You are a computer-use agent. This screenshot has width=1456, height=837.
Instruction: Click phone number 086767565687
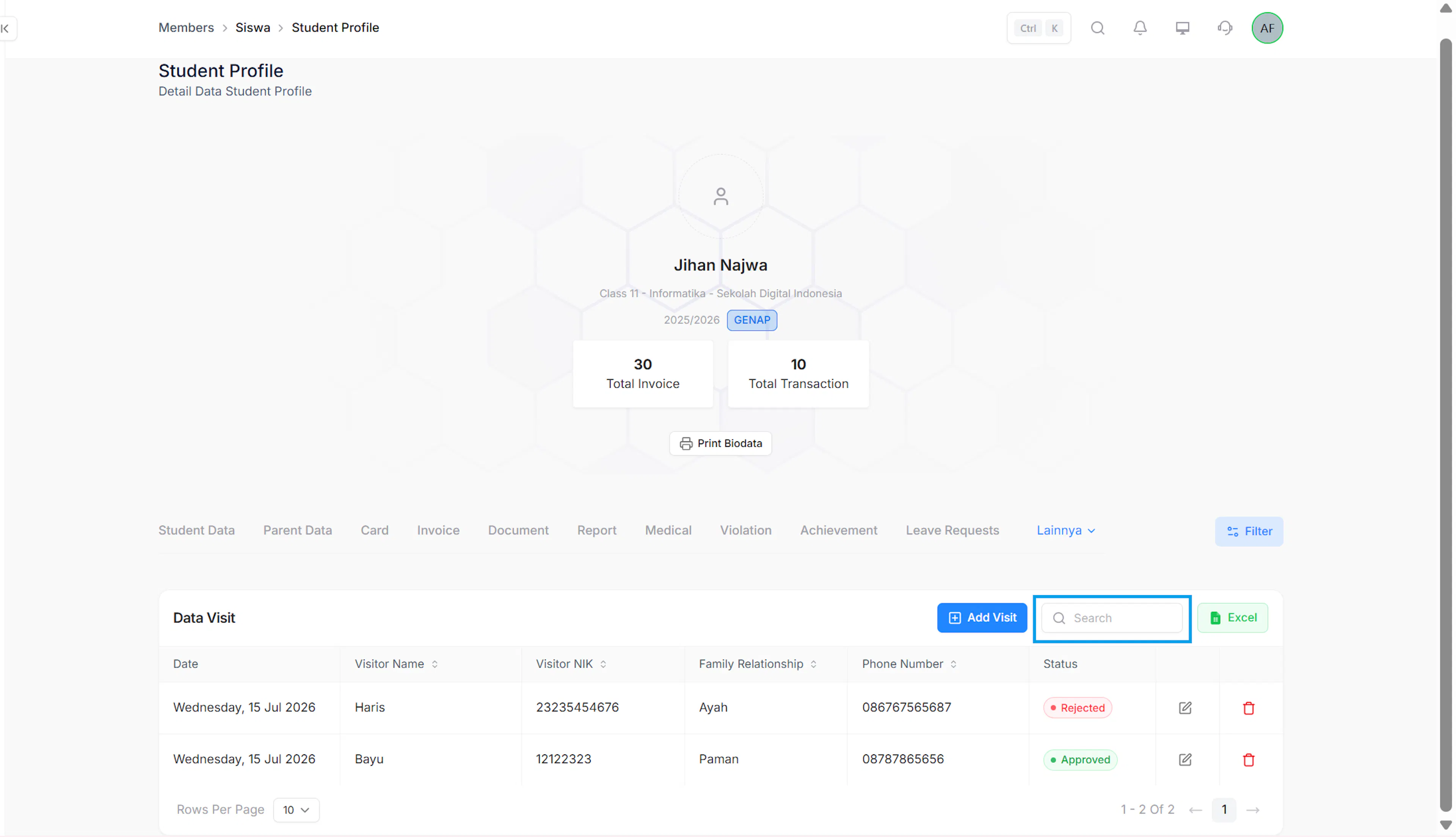coord(906,707)
